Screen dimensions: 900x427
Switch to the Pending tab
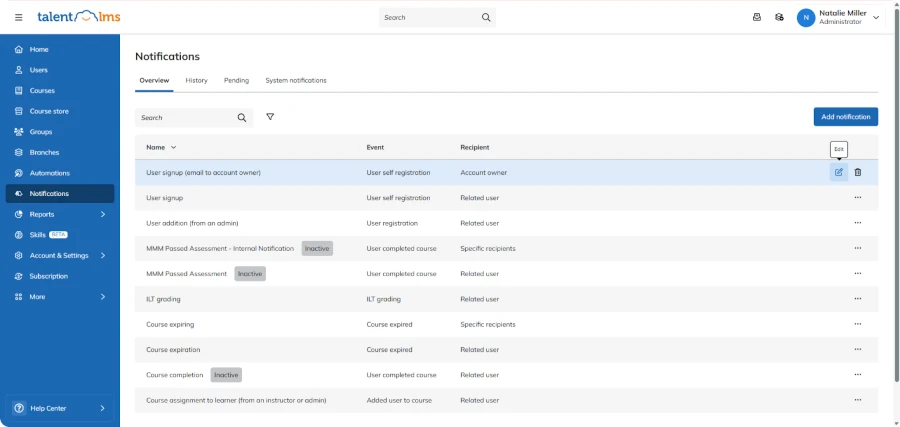pyautogui.click(x=236, y=80)
